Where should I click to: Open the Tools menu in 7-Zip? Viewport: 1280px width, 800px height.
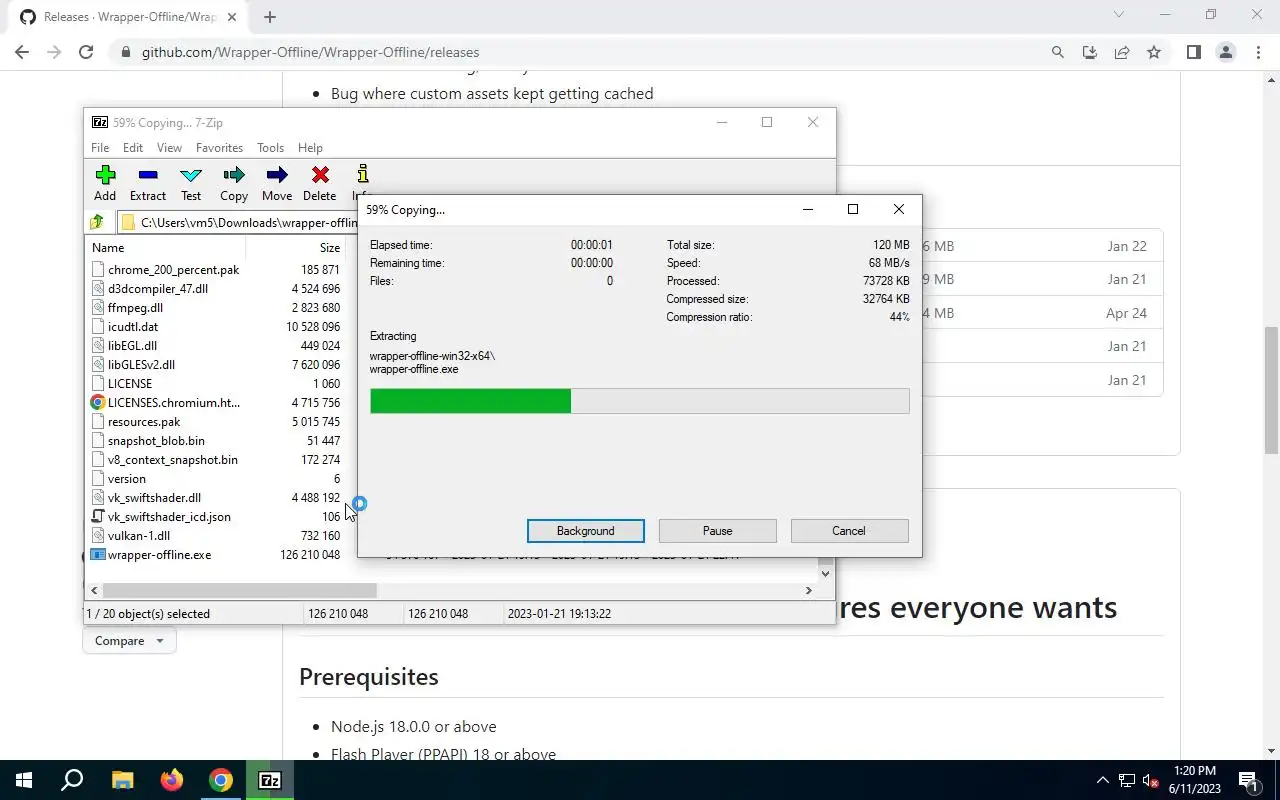270,148
